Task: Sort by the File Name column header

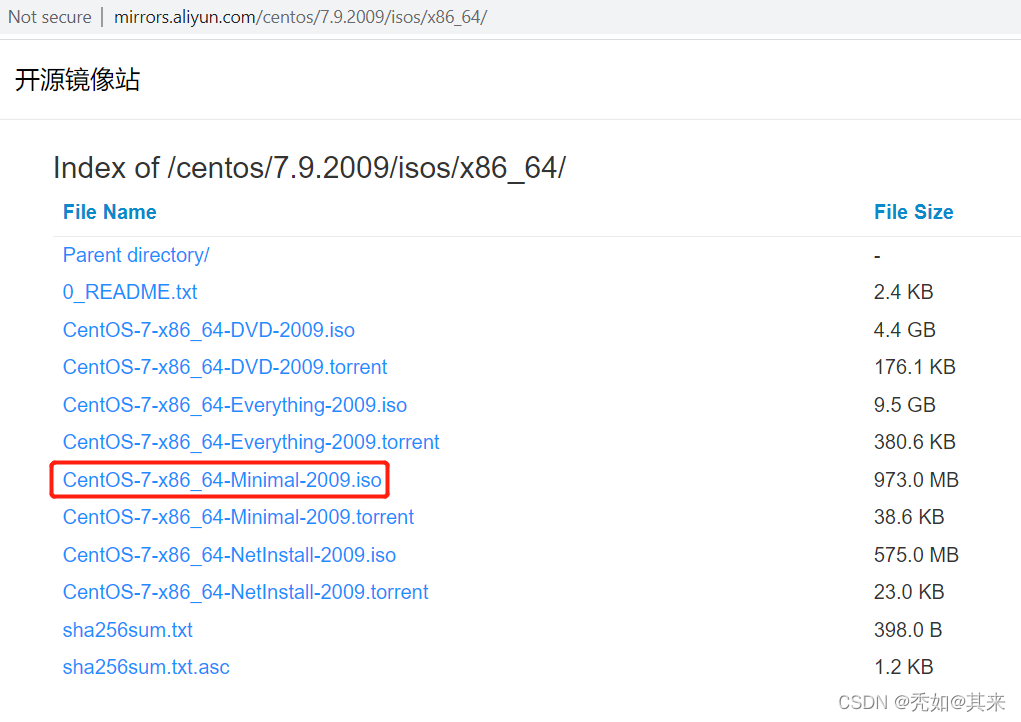Action: pyautogui.click(x=109, y=212)
